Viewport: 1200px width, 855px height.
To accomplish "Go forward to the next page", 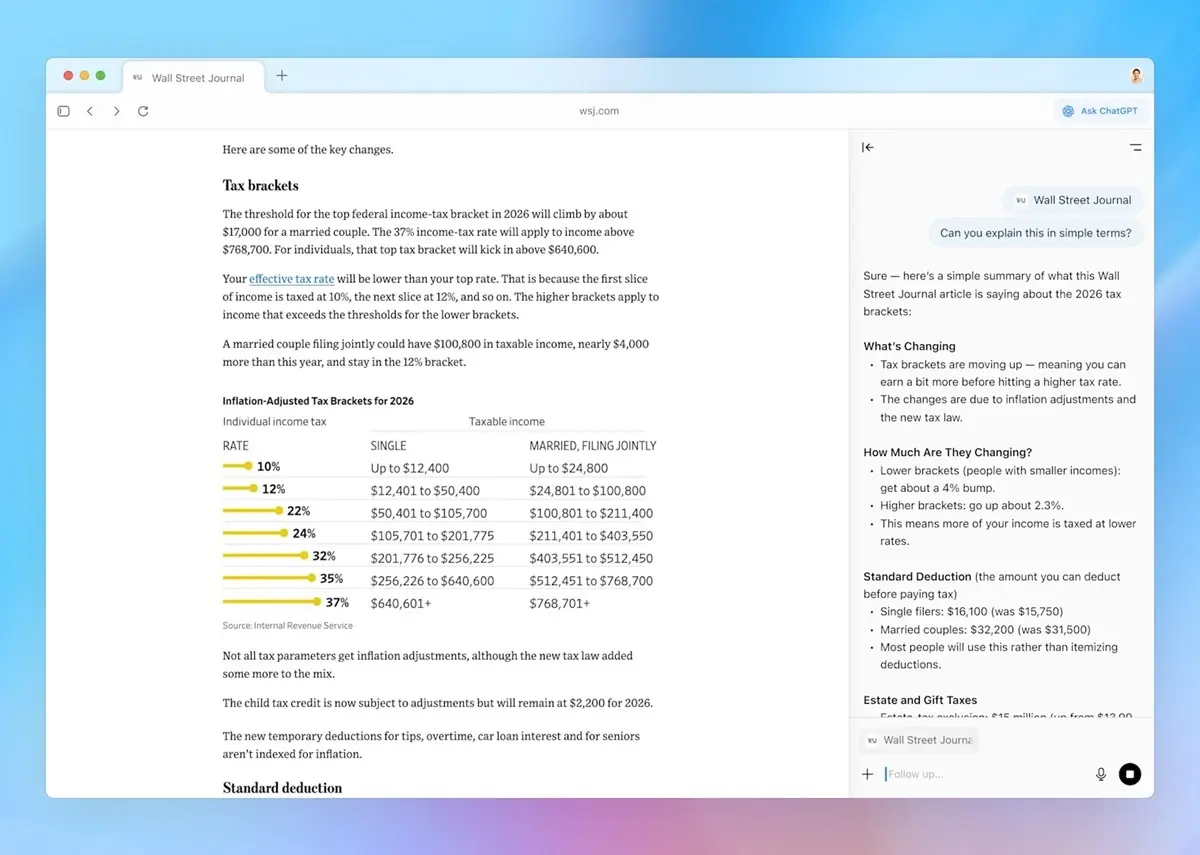I will 116,111.
